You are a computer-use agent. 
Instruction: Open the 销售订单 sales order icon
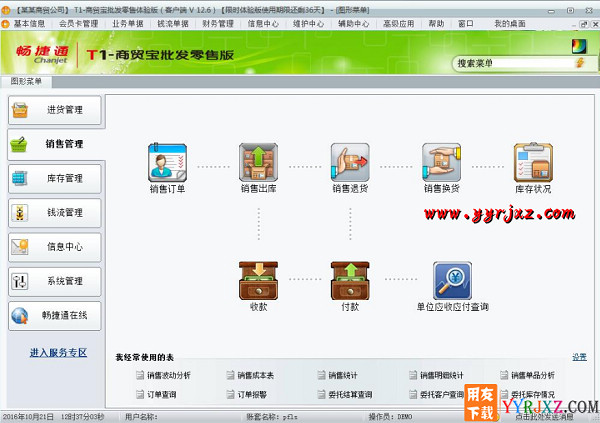[x=167, y=162]
